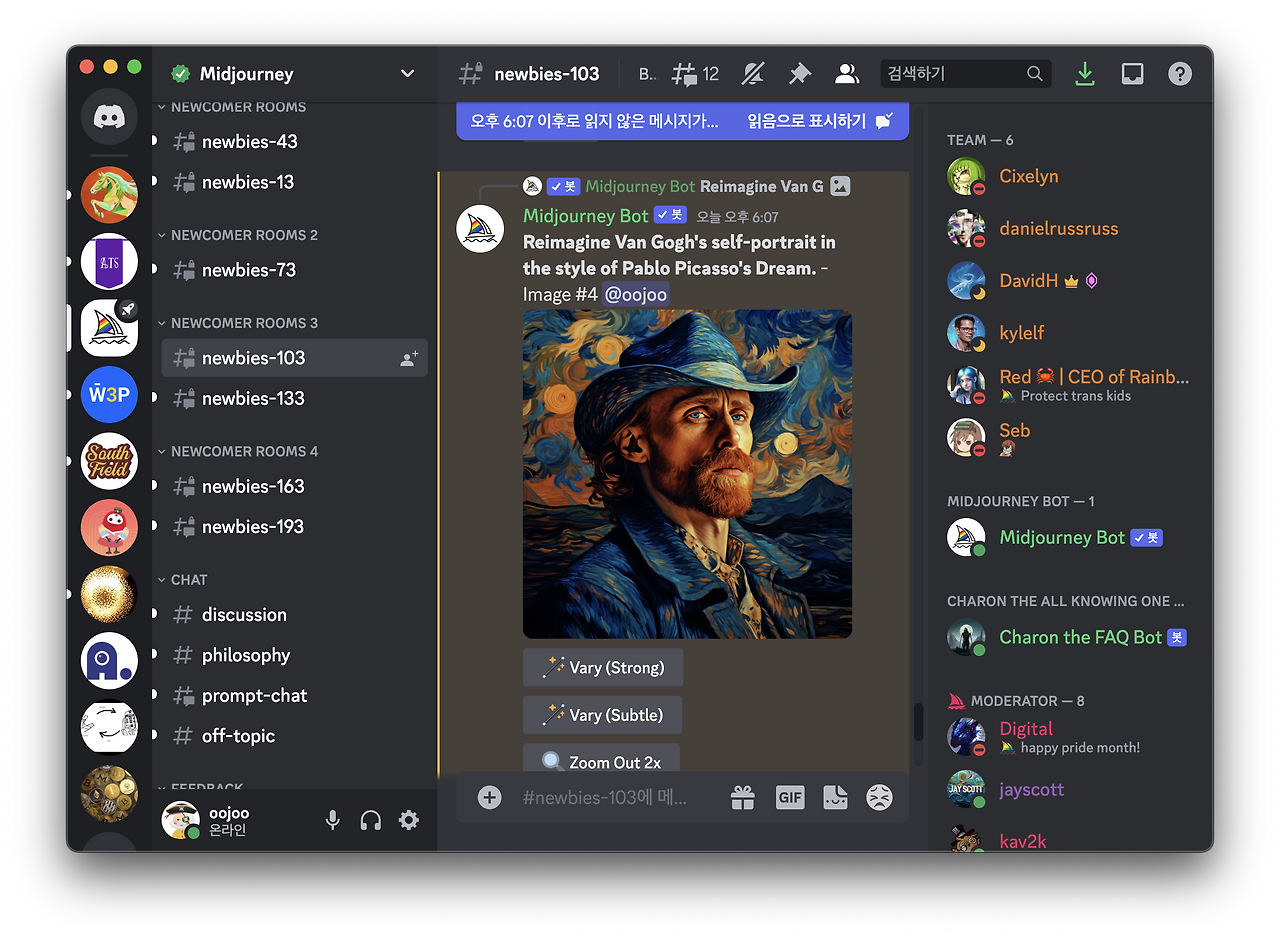
Task: Open Discord help
Action: (1180, 73)
